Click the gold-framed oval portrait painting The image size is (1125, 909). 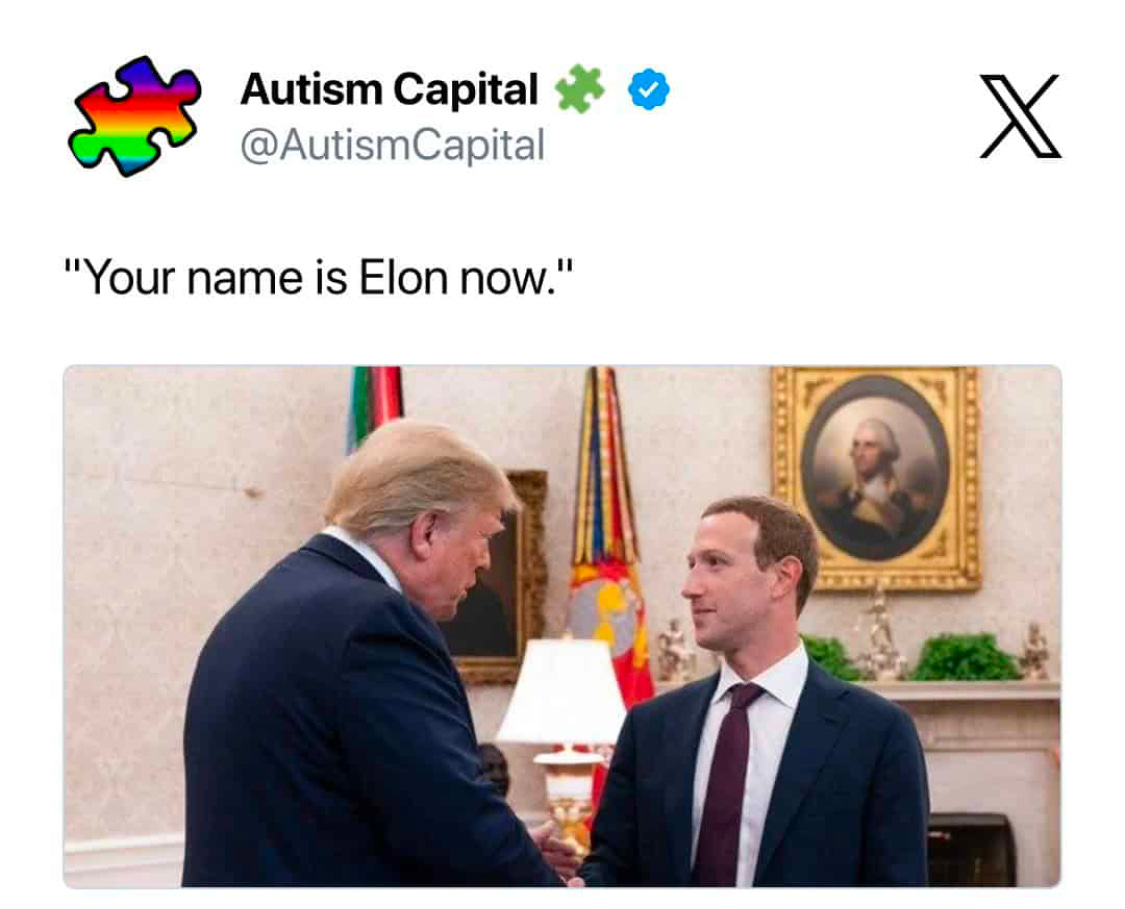pos(875,479)
